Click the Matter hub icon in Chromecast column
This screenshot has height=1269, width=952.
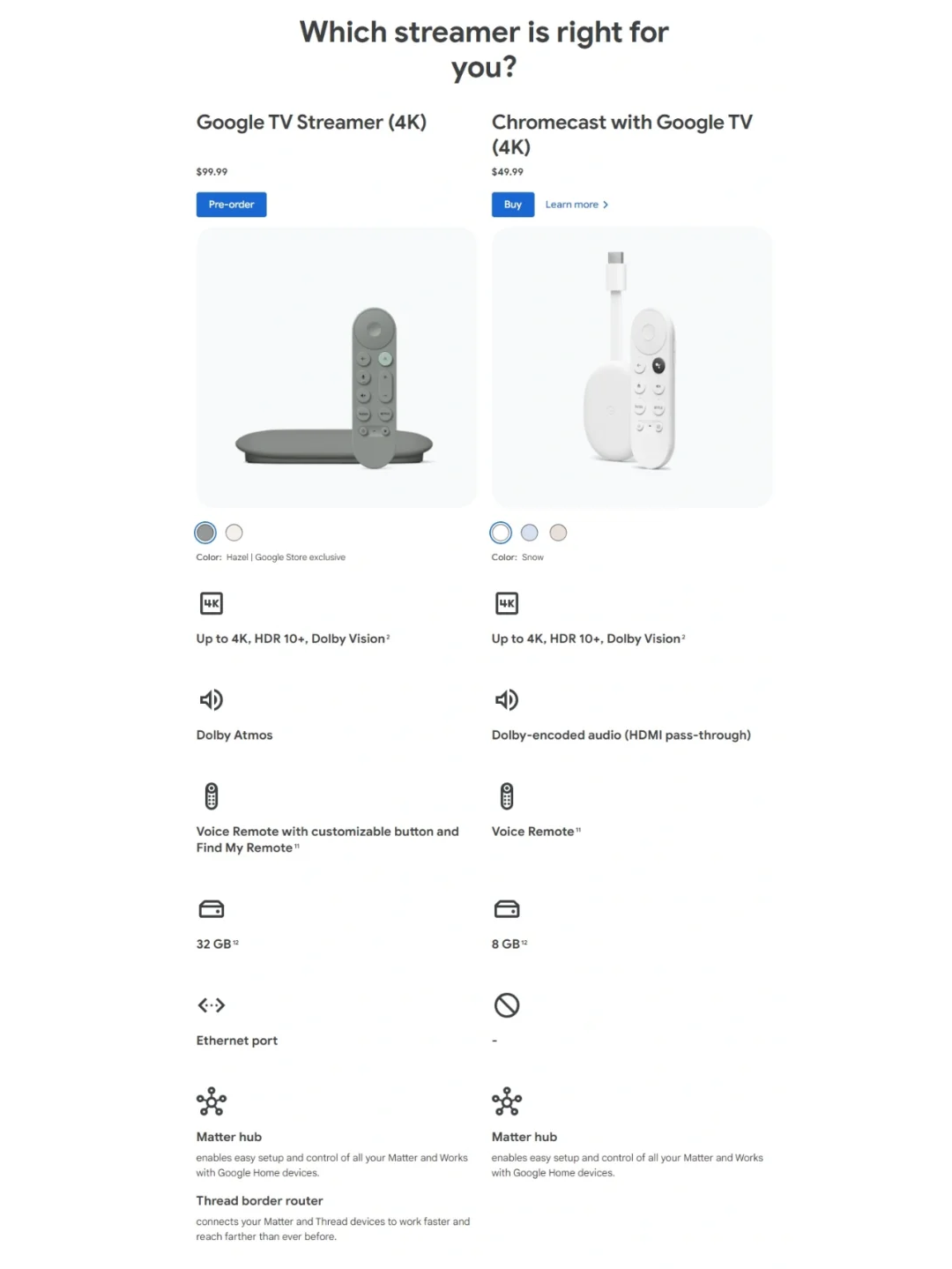[x=507, y=1101]
